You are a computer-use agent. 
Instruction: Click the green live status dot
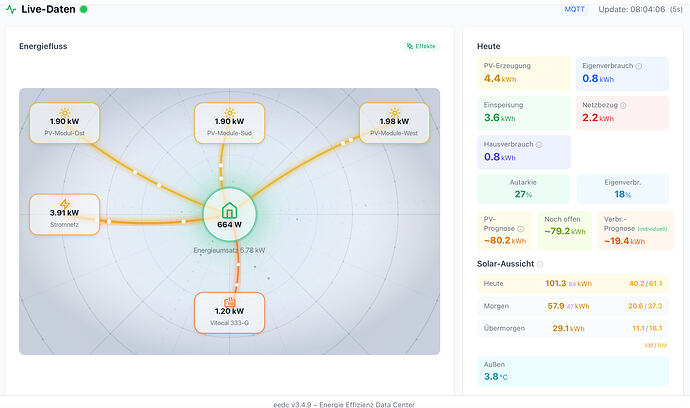tap(83, 9)
